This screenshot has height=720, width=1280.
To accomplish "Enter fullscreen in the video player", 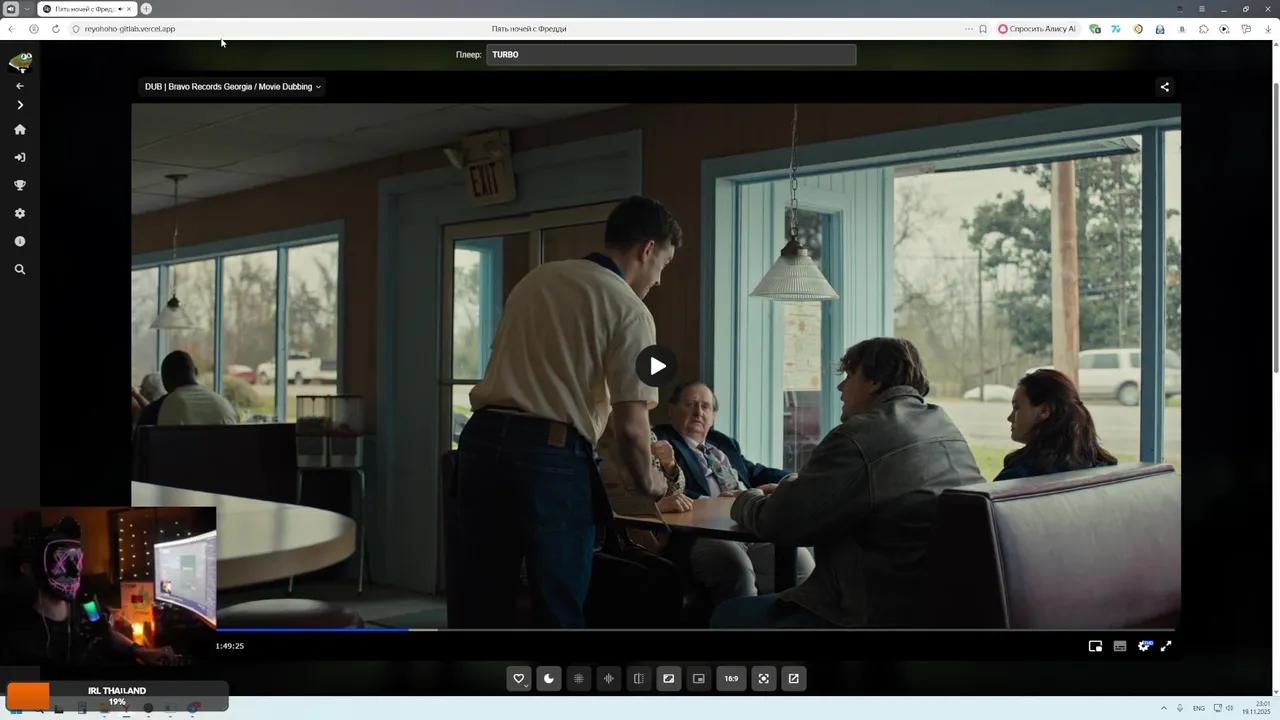I will tap(1166, 646).
